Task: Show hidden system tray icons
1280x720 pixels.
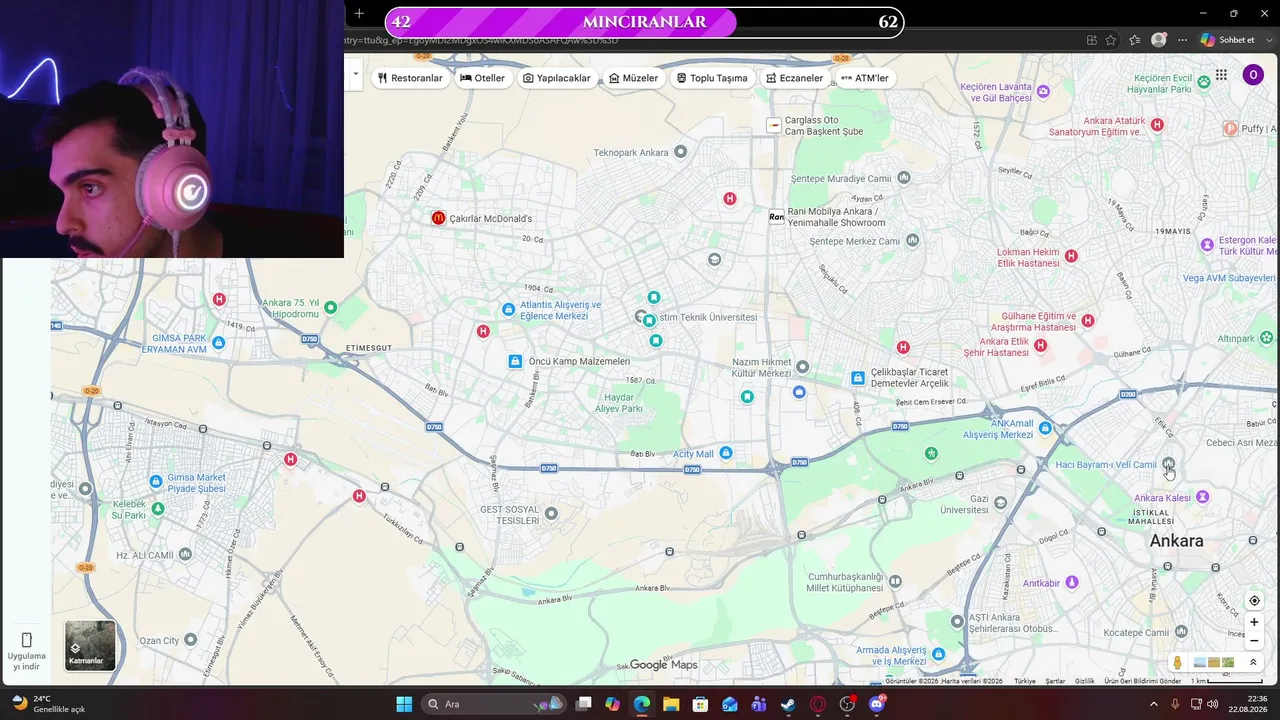Action: click(x=1153, y=704)
